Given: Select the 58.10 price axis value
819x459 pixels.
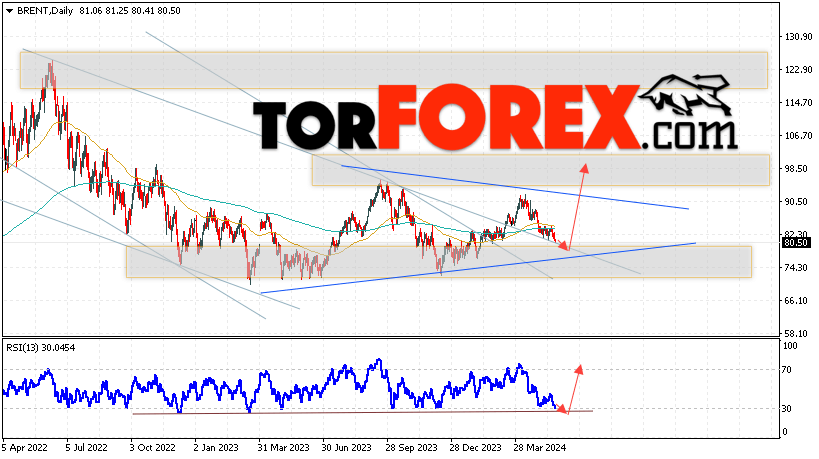Looking at the screenshot, I should (796, 334).
